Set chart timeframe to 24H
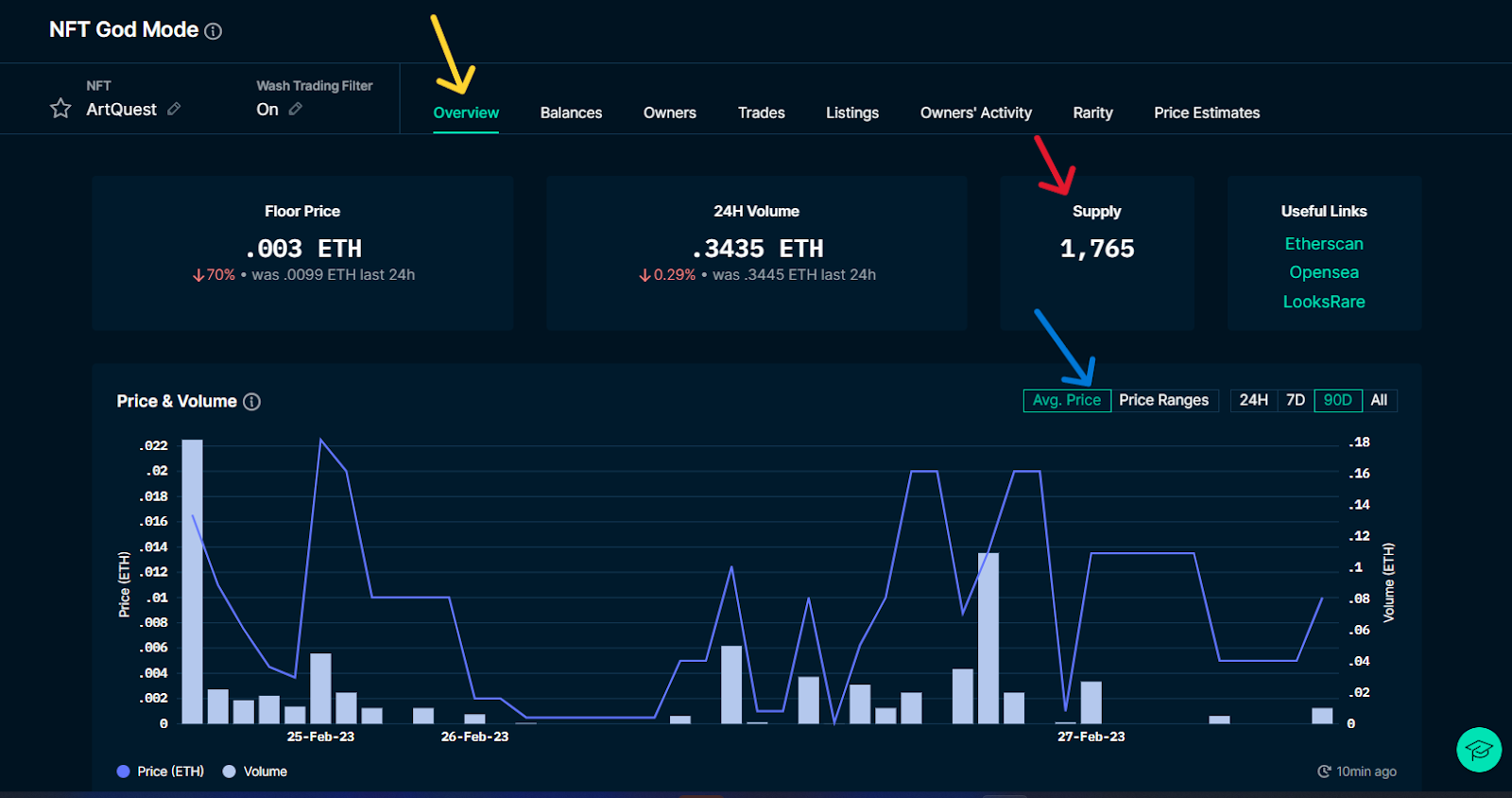Screen dimensions: 1512x798 (1253, 400)
